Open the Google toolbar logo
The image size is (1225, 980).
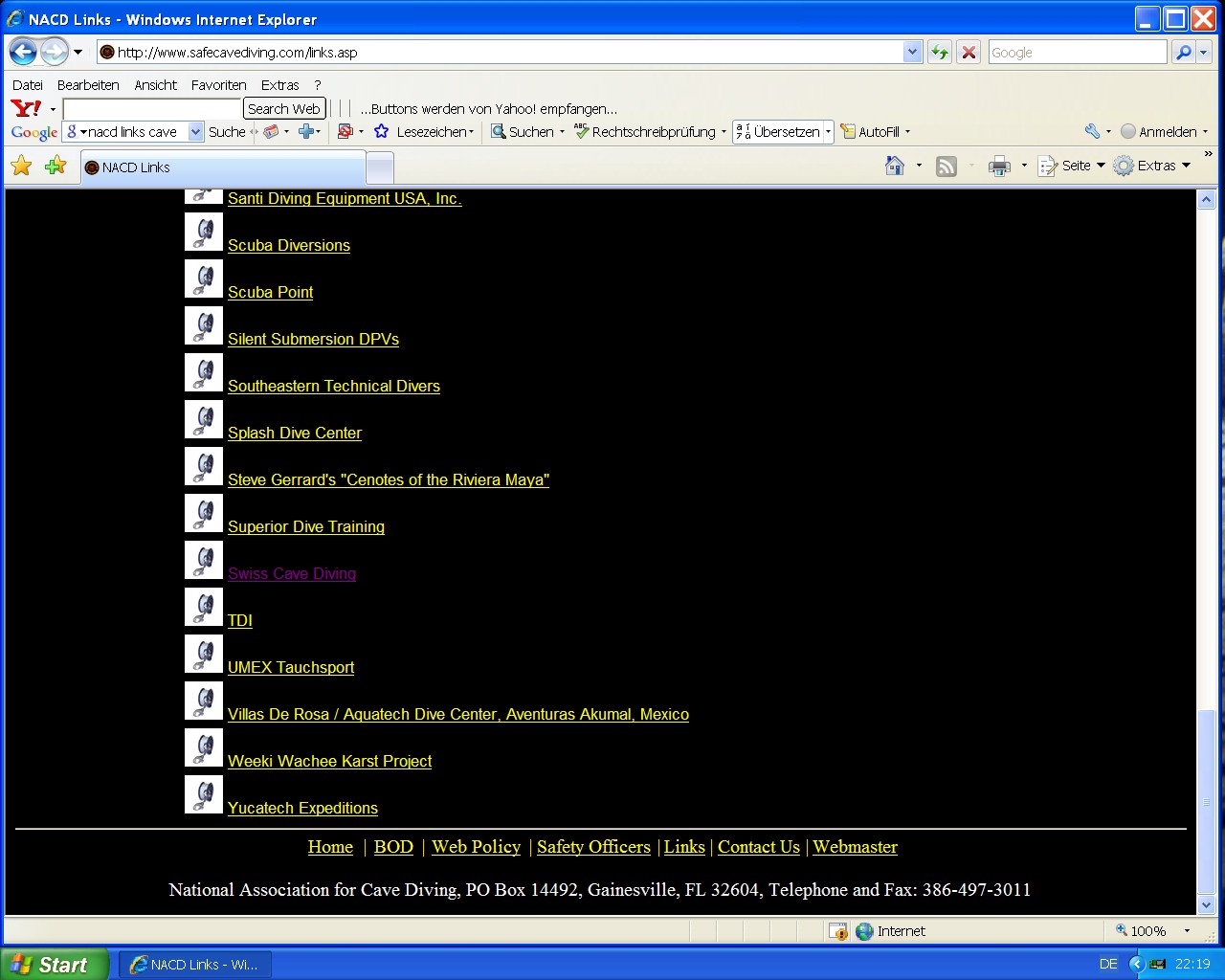(x=34, y=132)
